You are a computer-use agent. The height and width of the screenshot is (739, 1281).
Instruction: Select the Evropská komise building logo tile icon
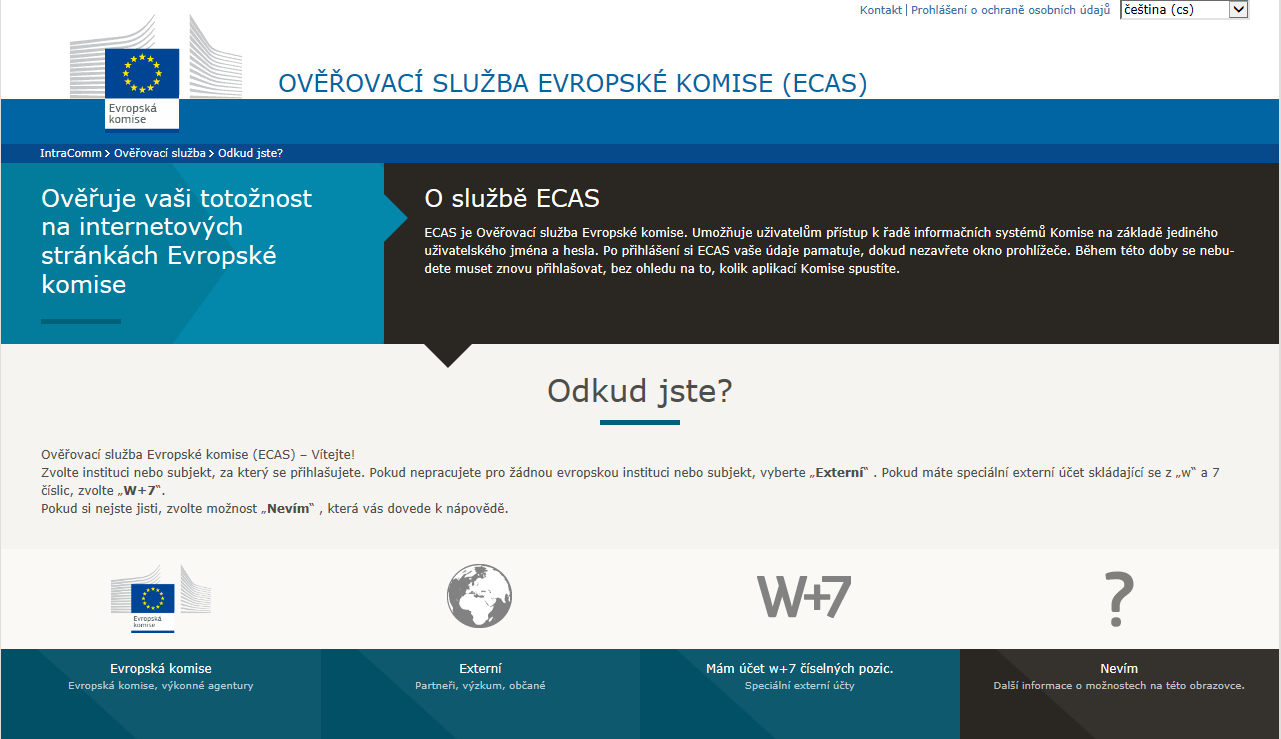160,598
